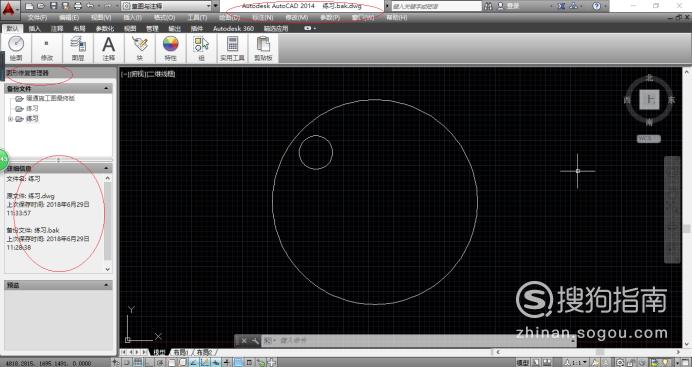Click the binoculars search icon
Image resolution: width=692 pixels, height=367 pixels.
click(488, 6)
